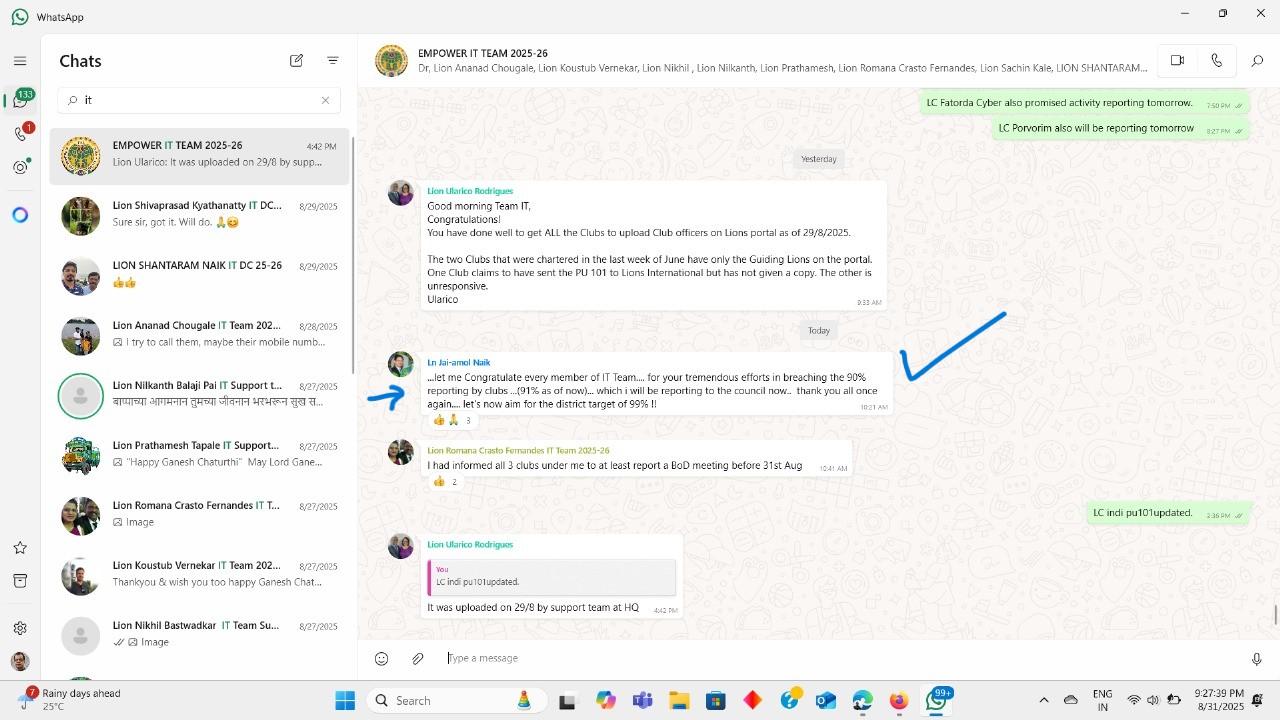Open the emoji picker
Image resolution: width=1280 pixels, height=720 pixels.
[x=381, y=658]
